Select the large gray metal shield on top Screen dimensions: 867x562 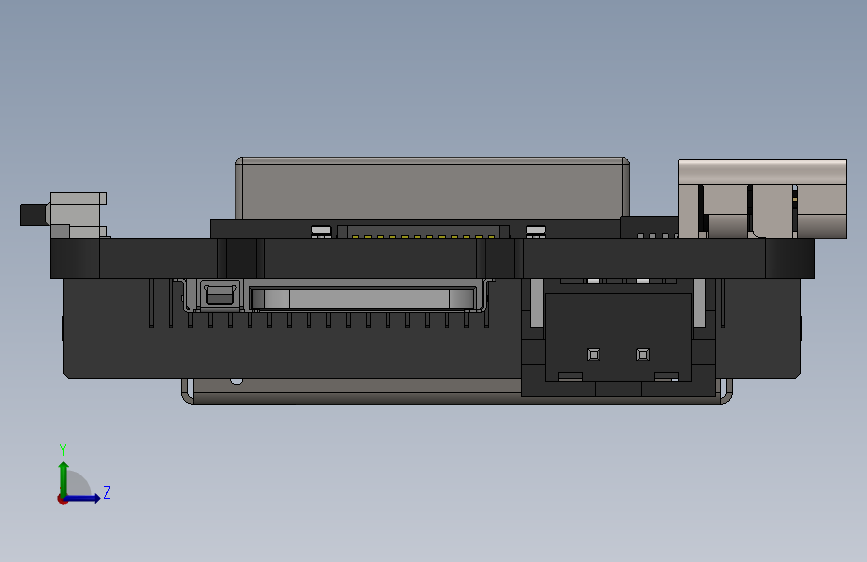click(432, 188)
